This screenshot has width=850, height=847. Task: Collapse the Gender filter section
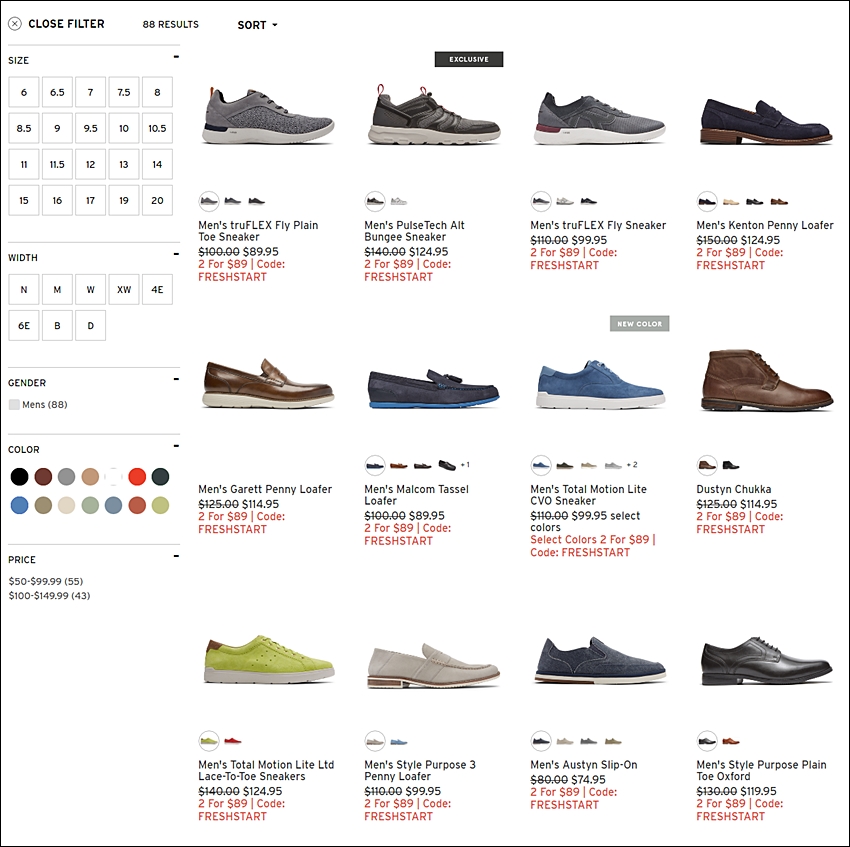pyautogui.click(x=176, y=380)
